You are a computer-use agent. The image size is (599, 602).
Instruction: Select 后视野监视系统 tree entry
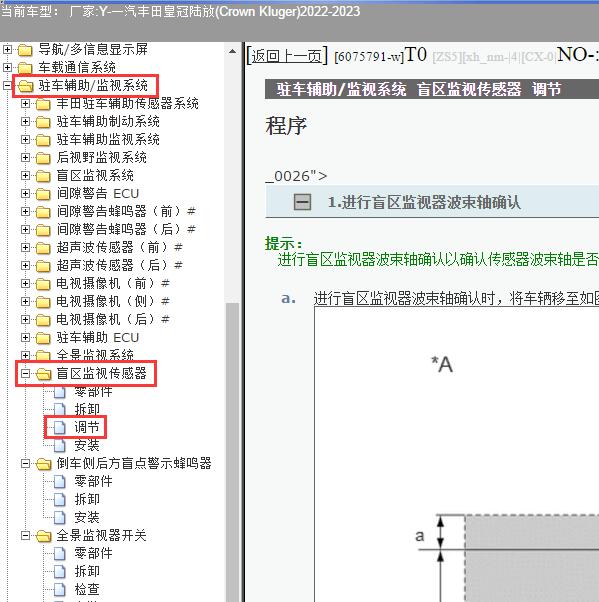pos(101,157)
